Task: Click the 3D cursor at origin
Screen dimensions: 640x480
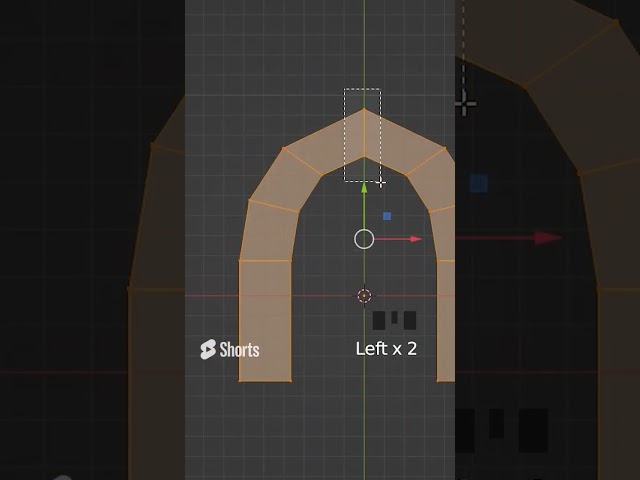Action: point(364,296)
